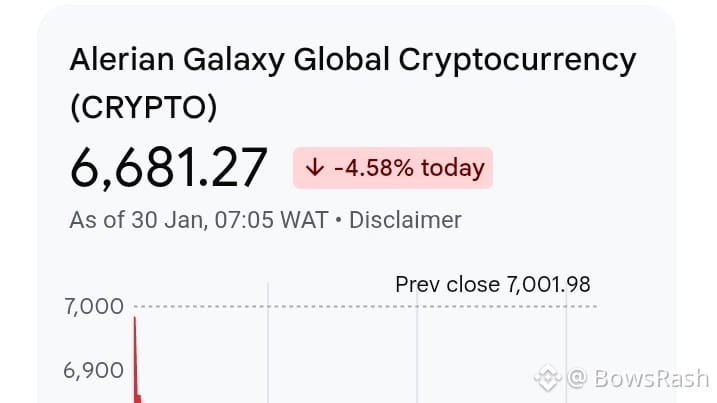Click the 7,000 y-axis label
The image size is (717, 403).
pos(93,306)
